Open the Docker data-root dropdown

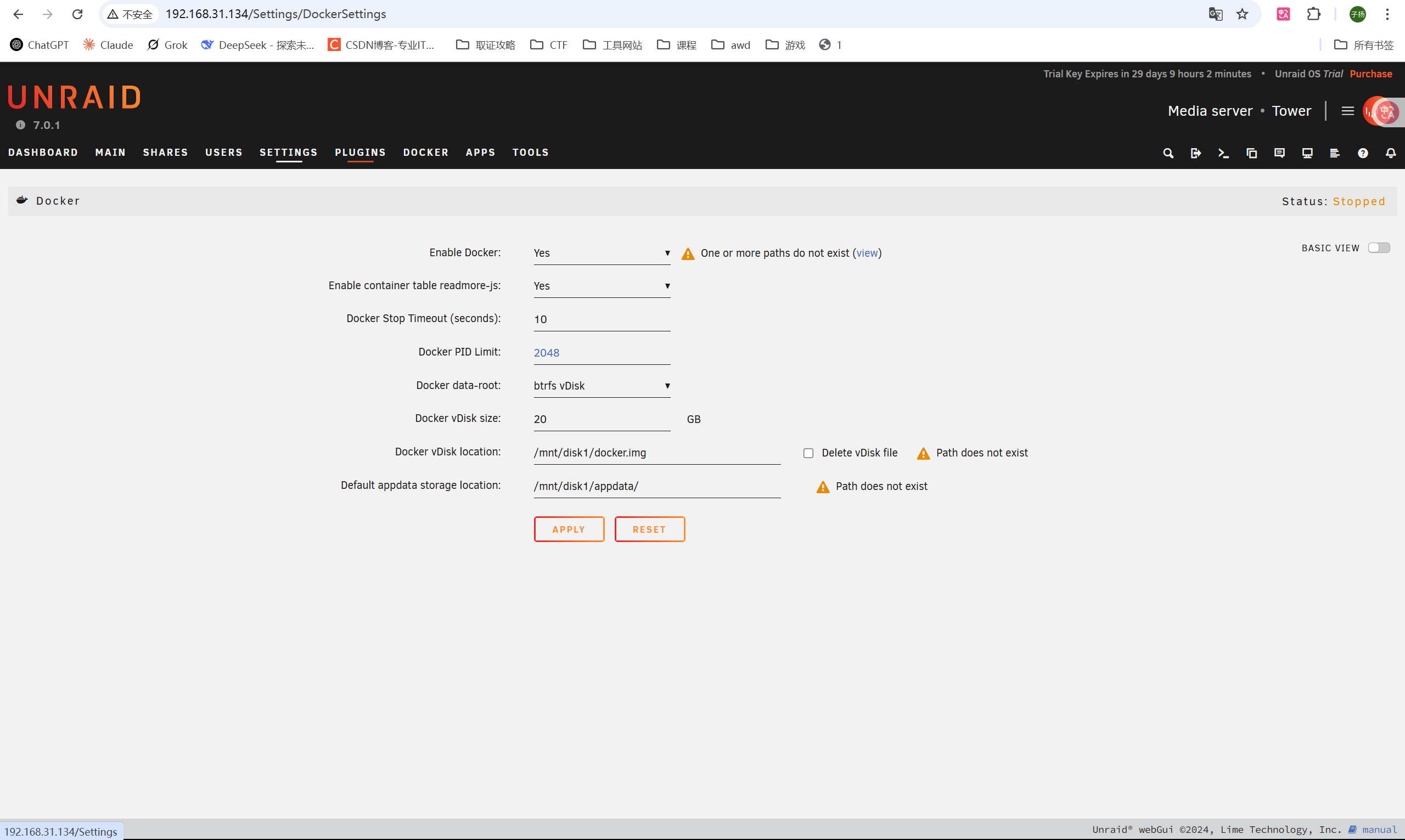tap(602, 386)
